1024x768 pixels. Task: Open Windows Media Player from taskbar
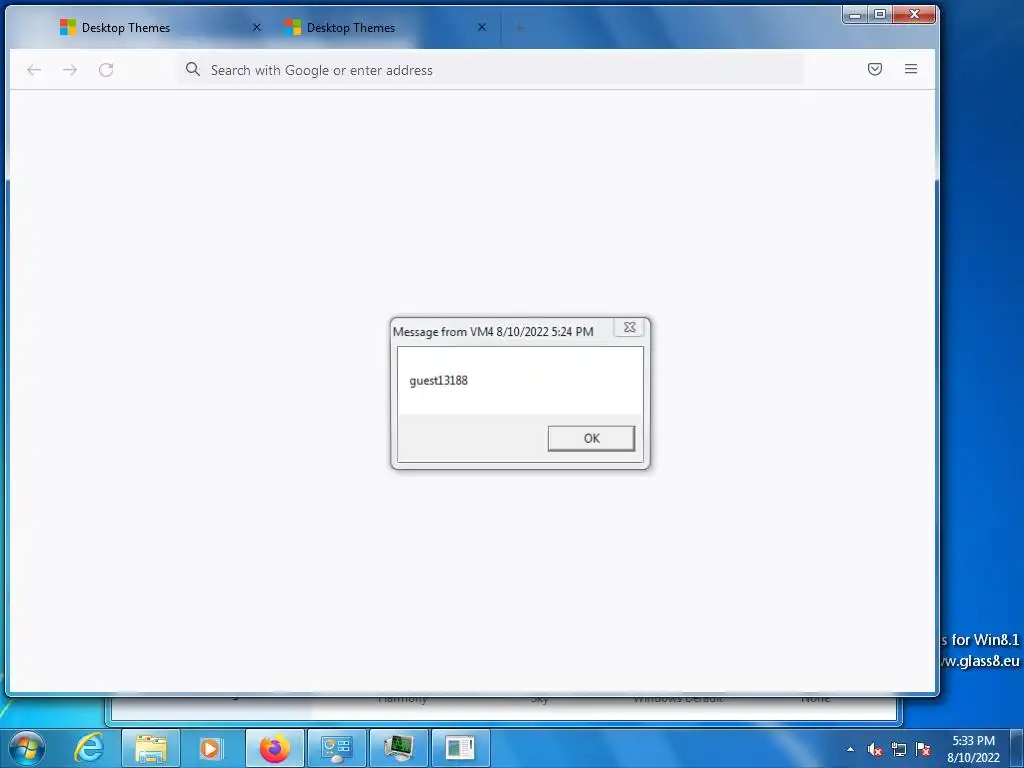click(210, 748)
